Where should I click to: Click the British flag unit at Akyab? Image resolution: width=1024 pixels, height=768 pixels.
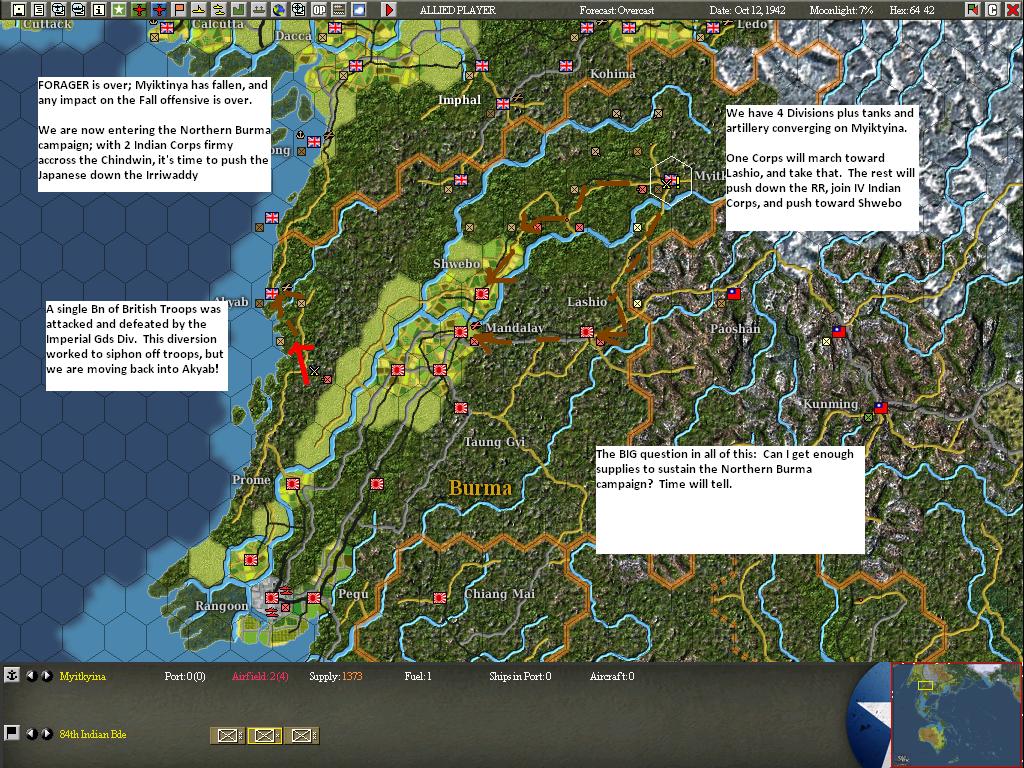tap(272, 294)
